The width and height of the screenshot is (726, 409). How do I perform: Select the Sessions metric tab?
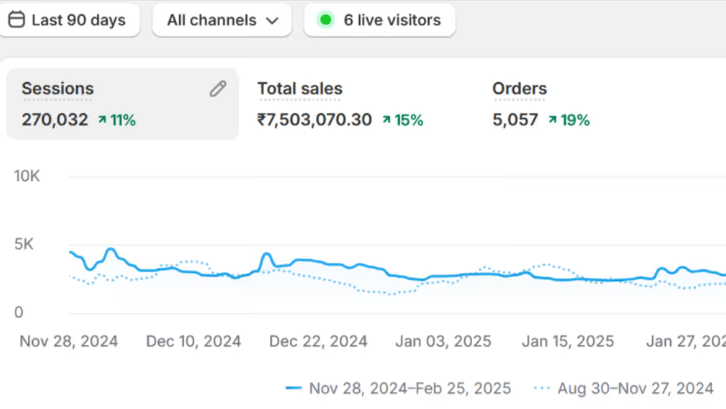pos(57,89)
